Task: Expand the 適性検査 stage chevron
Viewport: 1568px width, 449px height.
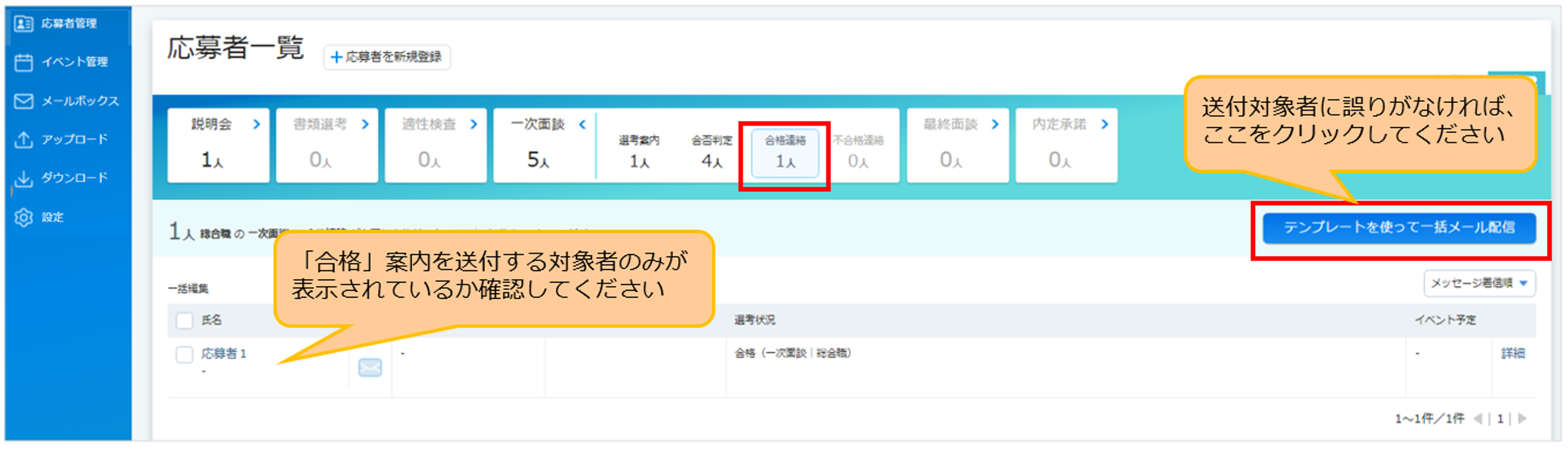Action: [x=474, y=124]
